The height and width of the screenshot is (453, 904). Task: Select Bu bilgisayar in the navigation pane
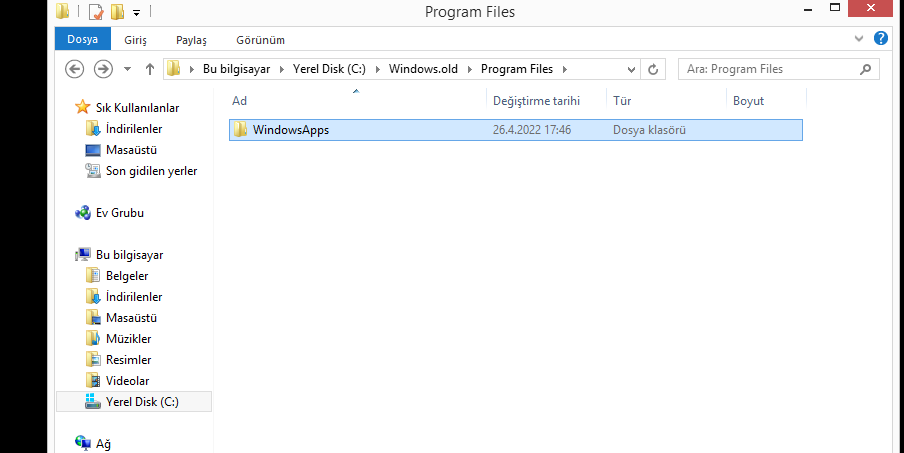130,255
